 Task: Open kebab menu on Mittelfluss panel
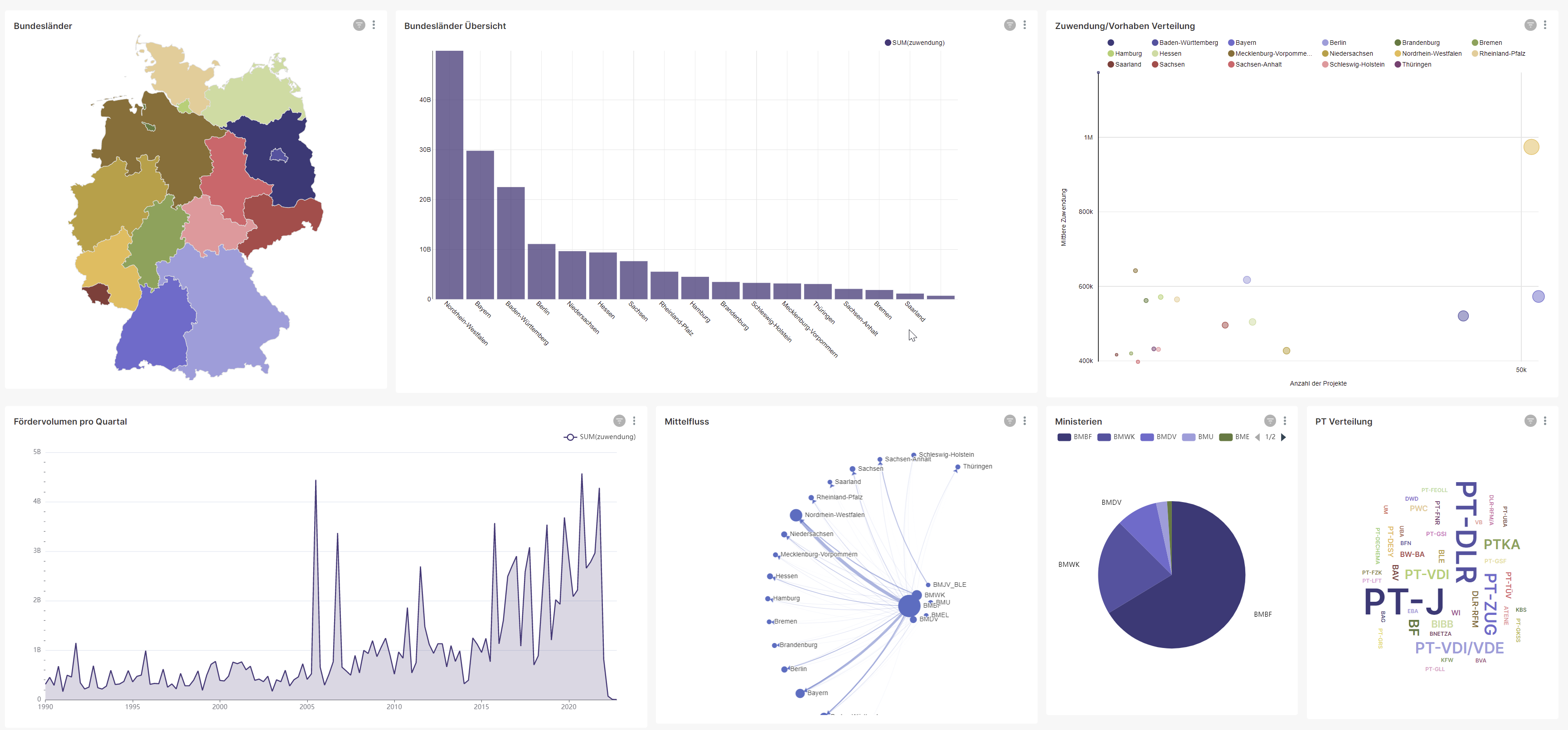point(1024,421)
